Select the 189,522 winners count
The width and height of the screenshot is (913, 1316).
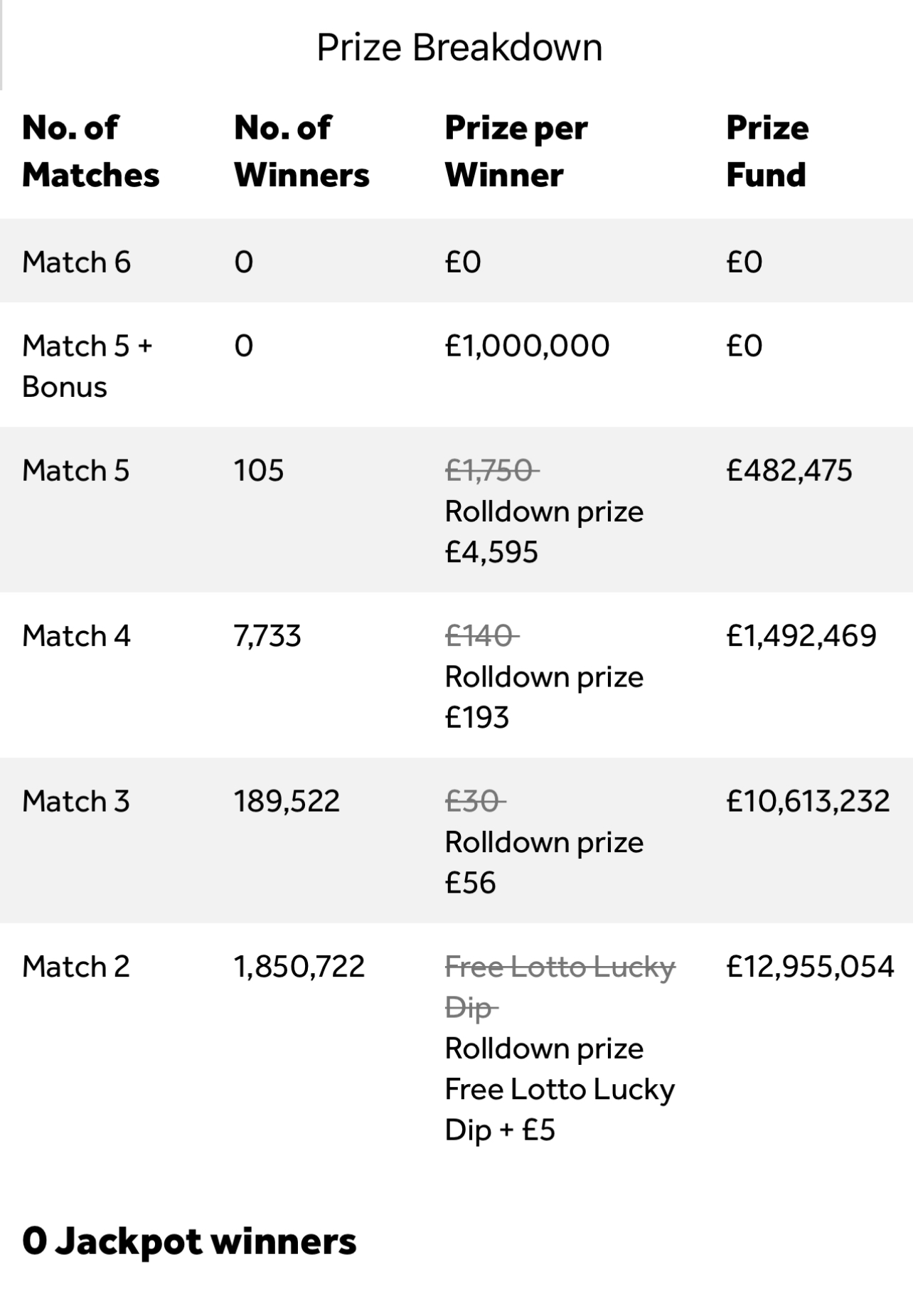coord(287,801)
